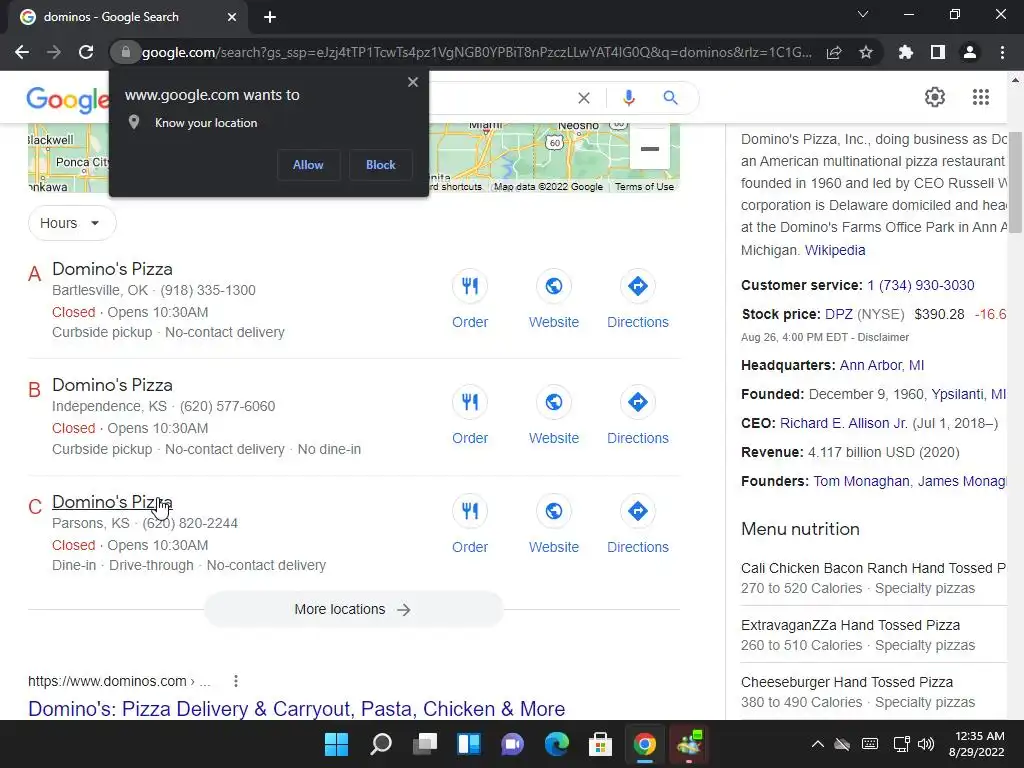Open Microsoft Store from the taskbar

point(600,744)
